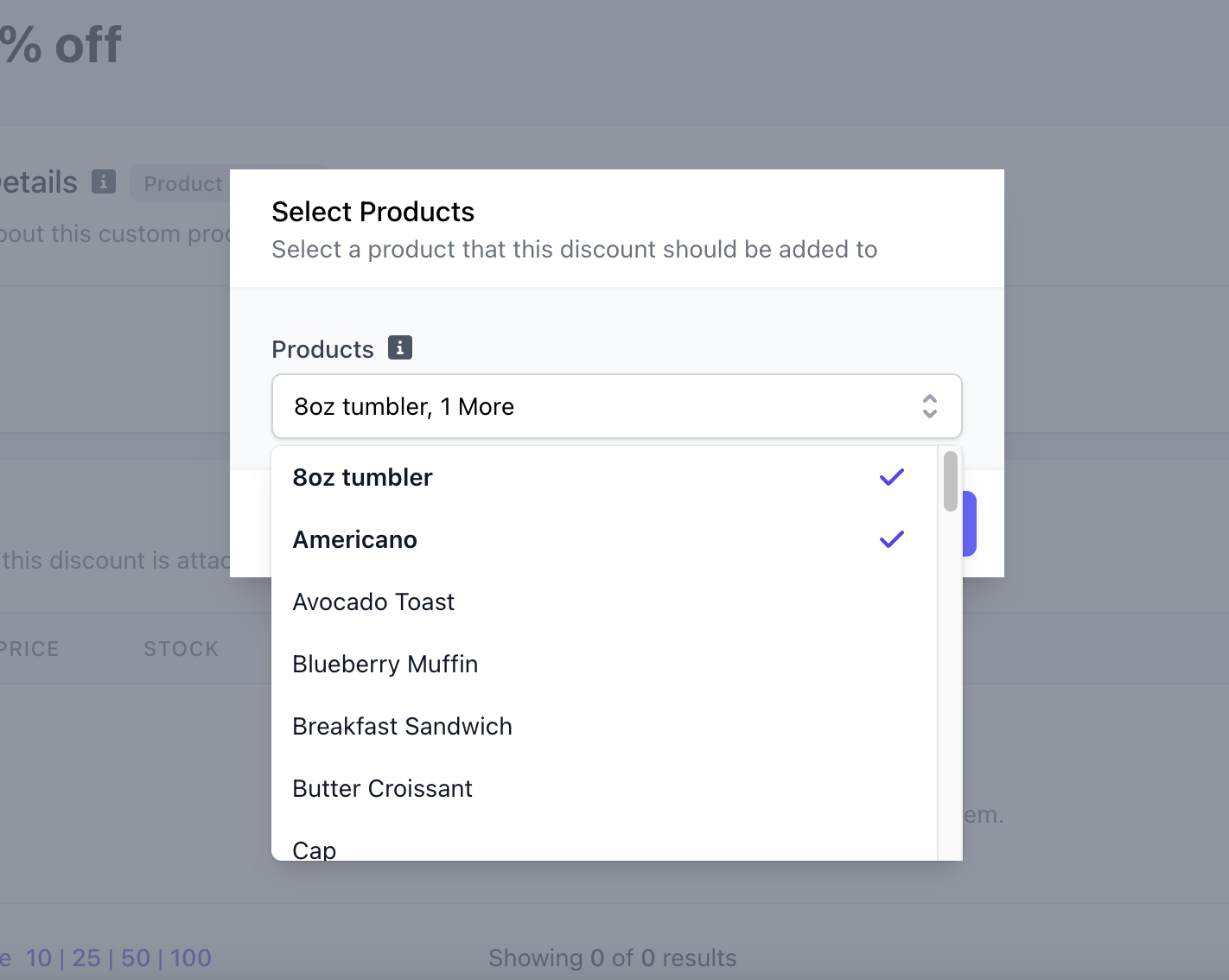Uncheck the 8oz tumbler checkmark
Image resolution: width=1229 pixels, height=980 pixels.
891,477
